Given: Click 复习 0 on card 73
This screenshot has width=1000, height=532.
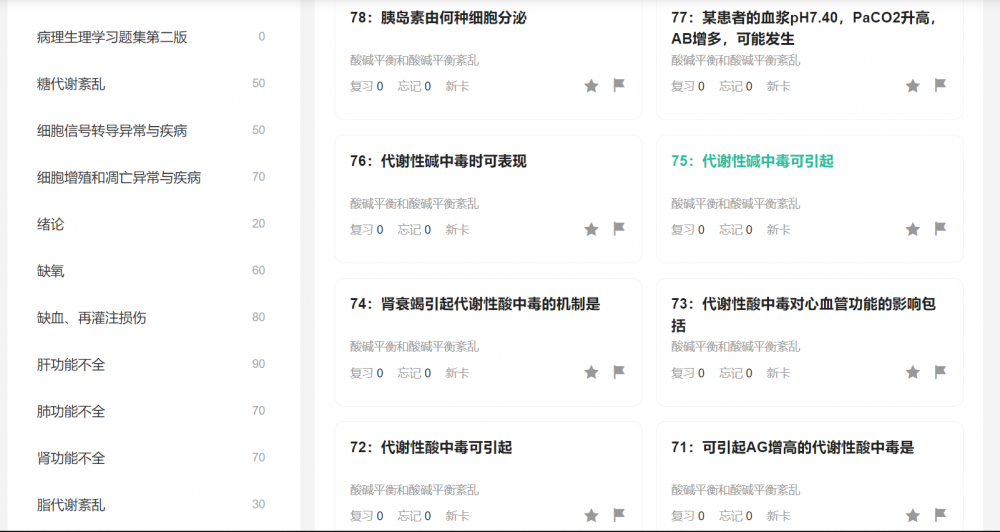Looking at the screenshot, I should 688,373.
